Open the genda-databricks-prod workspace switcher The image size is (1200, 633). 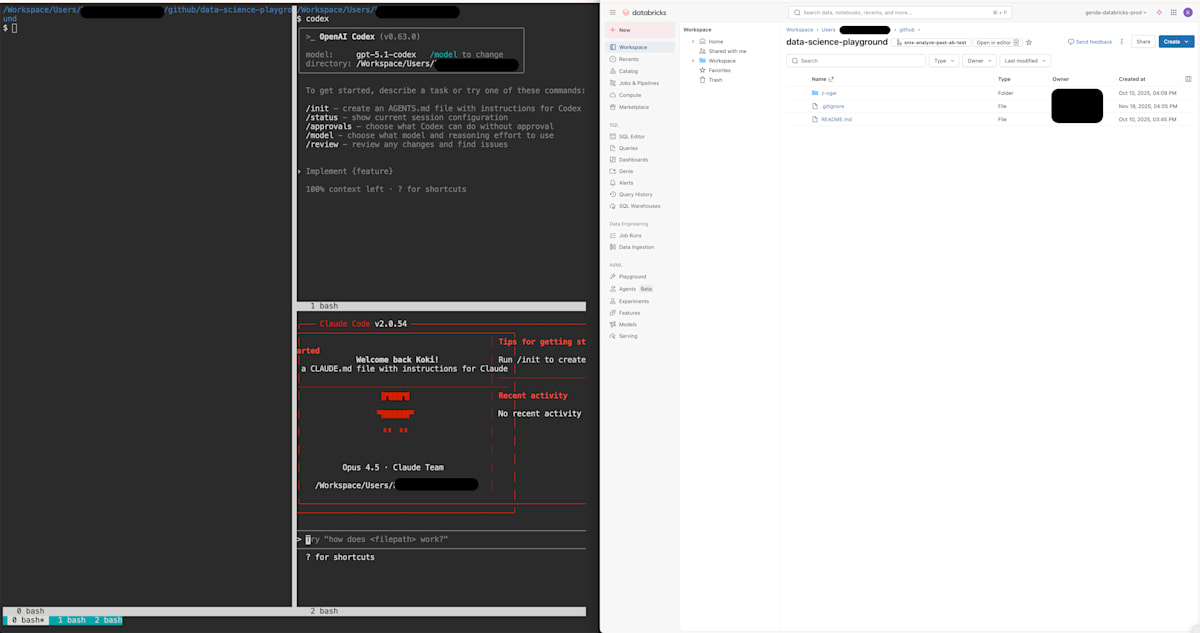coord(1117,12)
